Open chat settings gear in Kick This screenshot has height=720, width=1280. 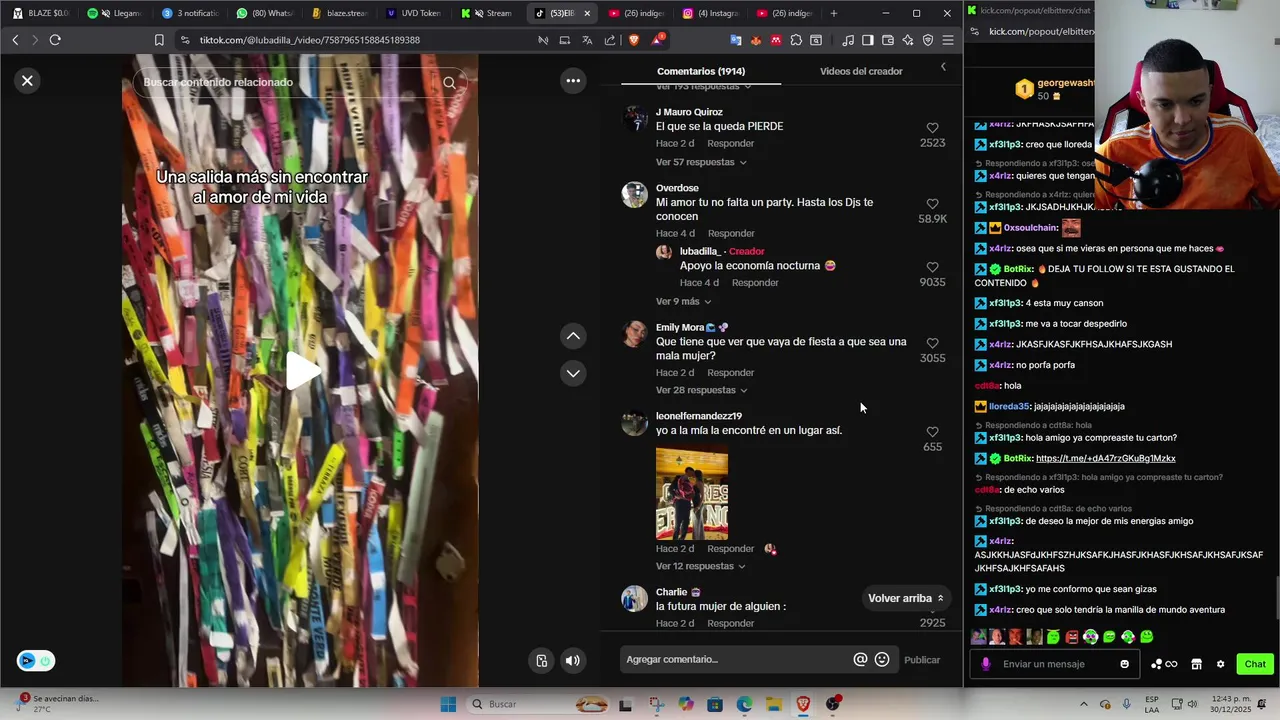pos(1220,664)
